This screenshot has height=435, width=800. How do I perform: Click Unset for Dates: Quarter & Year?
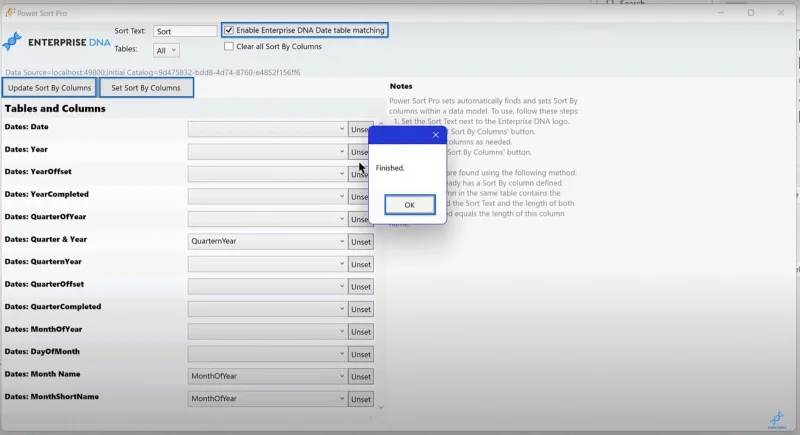point(361,242)
